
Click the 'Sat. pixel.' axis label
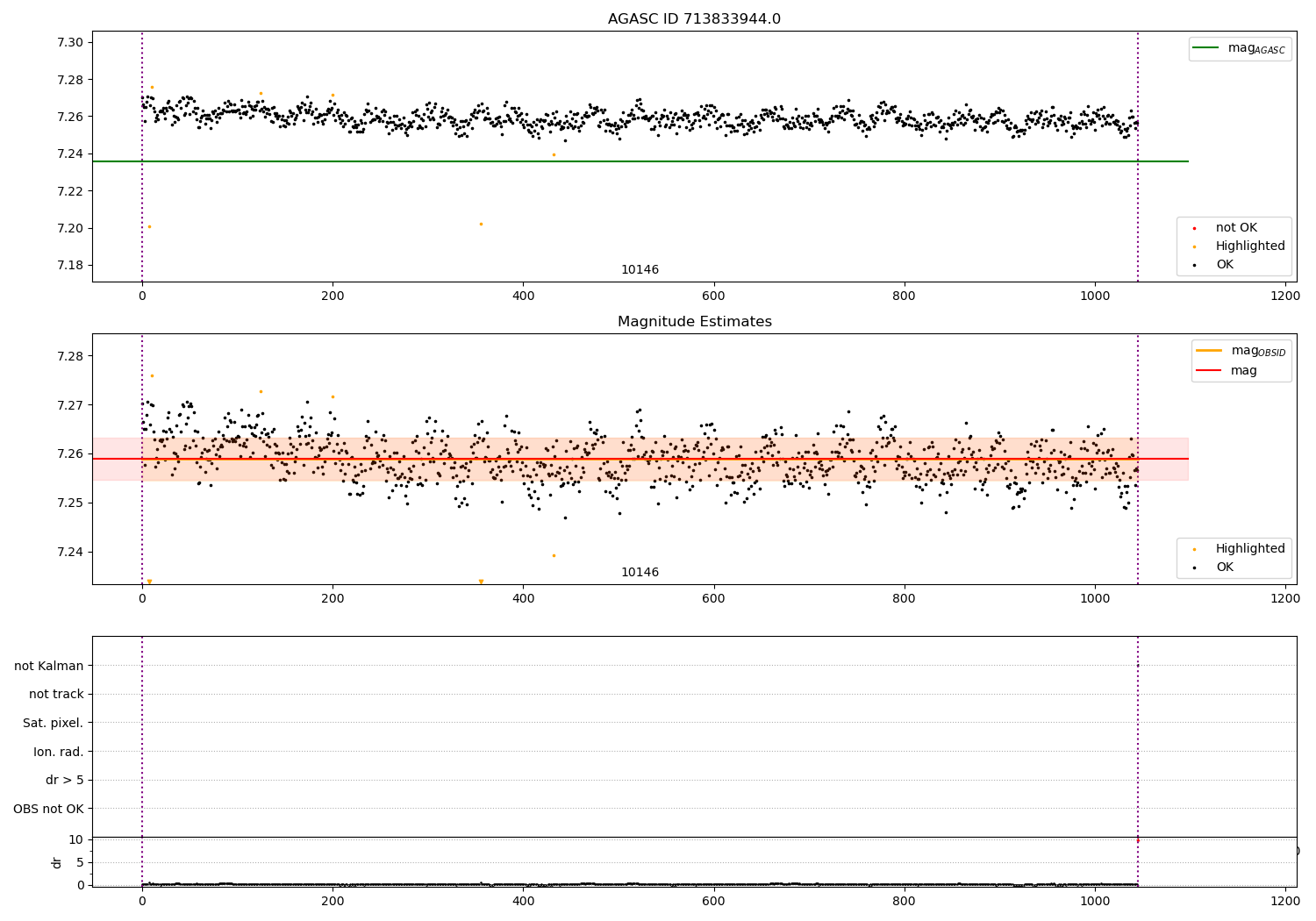click(x=54, y=724)
